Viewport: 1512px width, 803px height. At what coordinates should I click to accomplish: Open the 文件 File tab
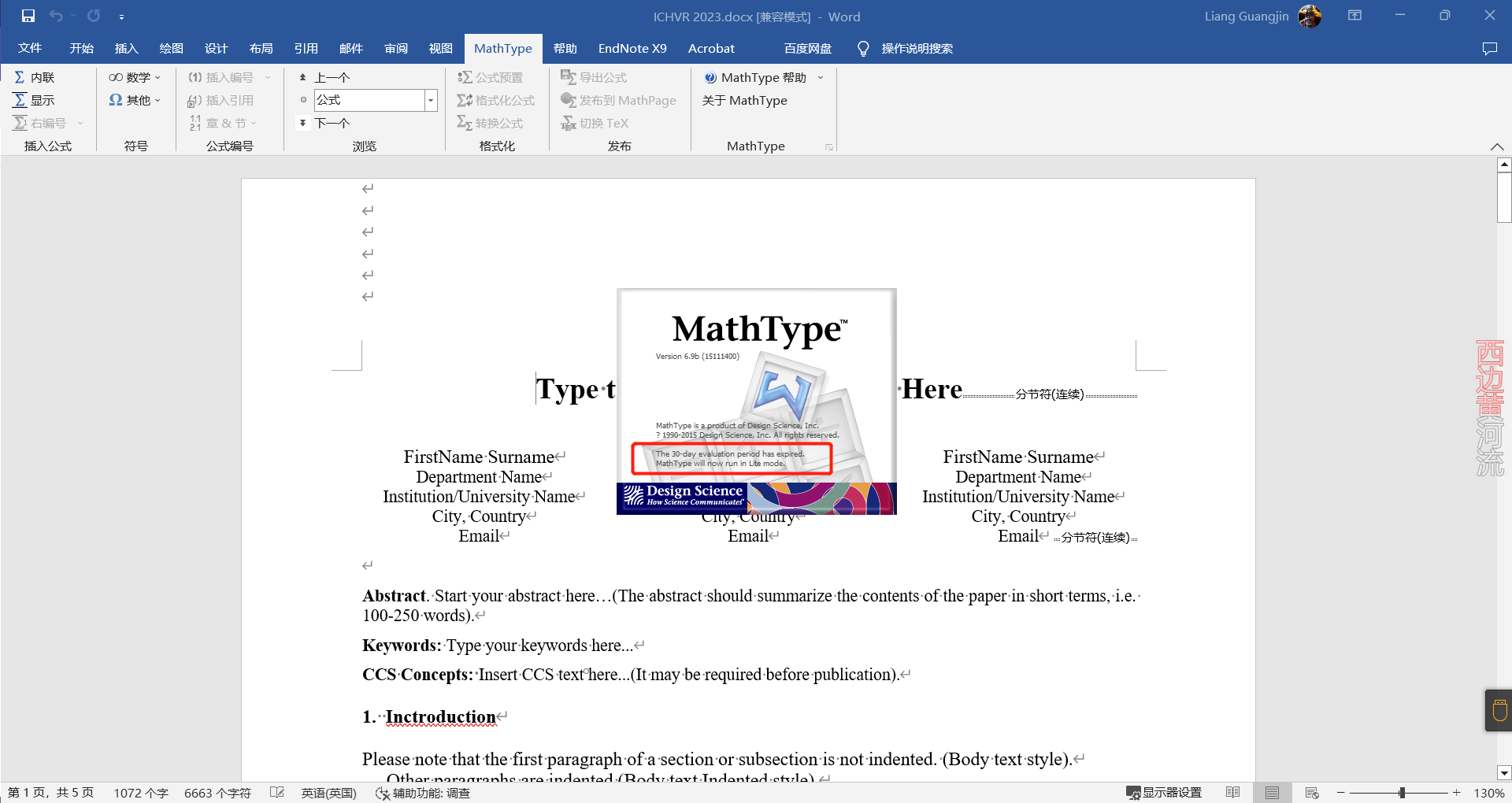[x=30, y=48]
